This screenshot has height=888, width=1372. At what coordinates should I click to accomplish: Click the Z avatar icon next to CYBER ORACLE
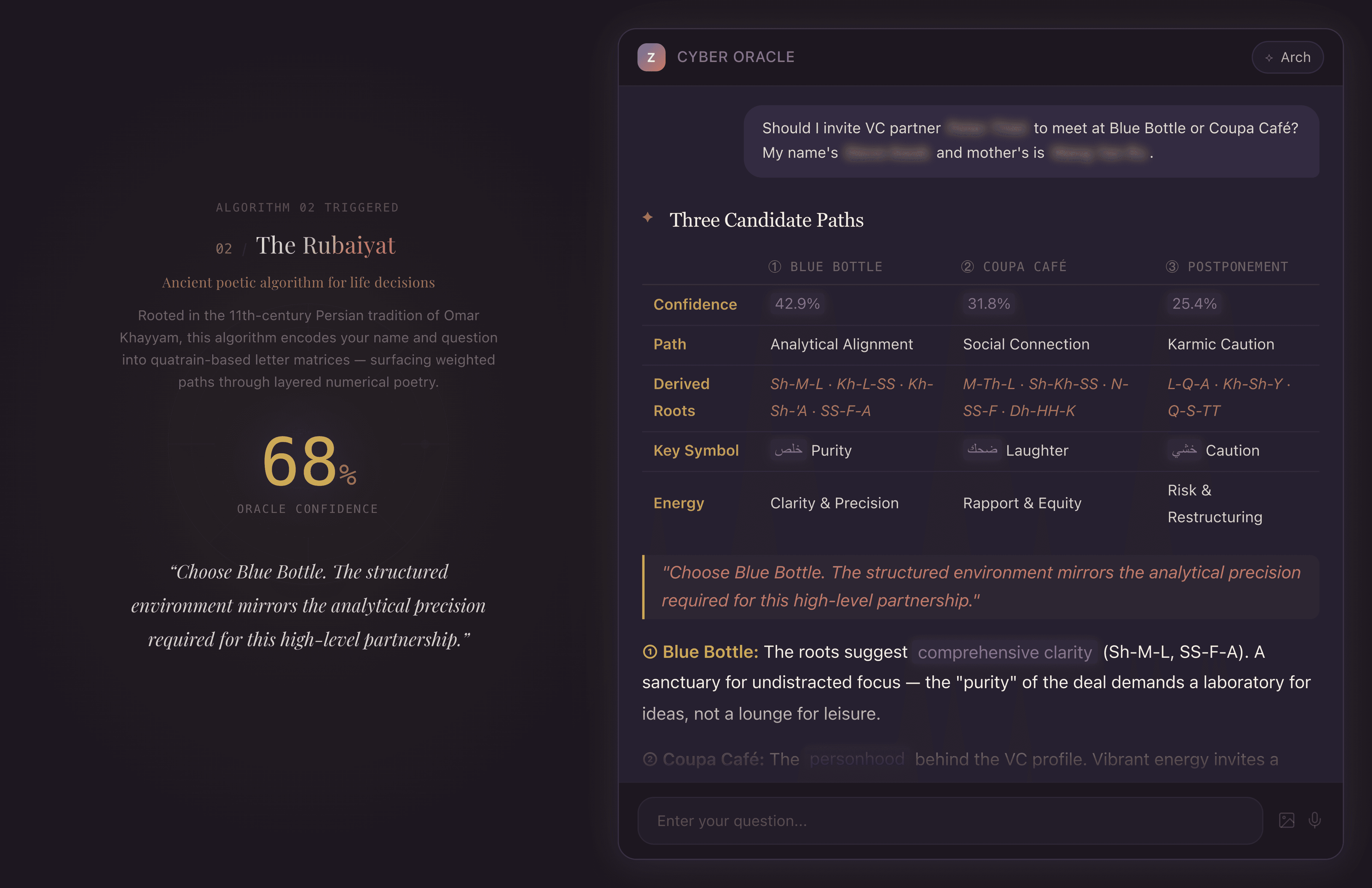pos(652,56)
